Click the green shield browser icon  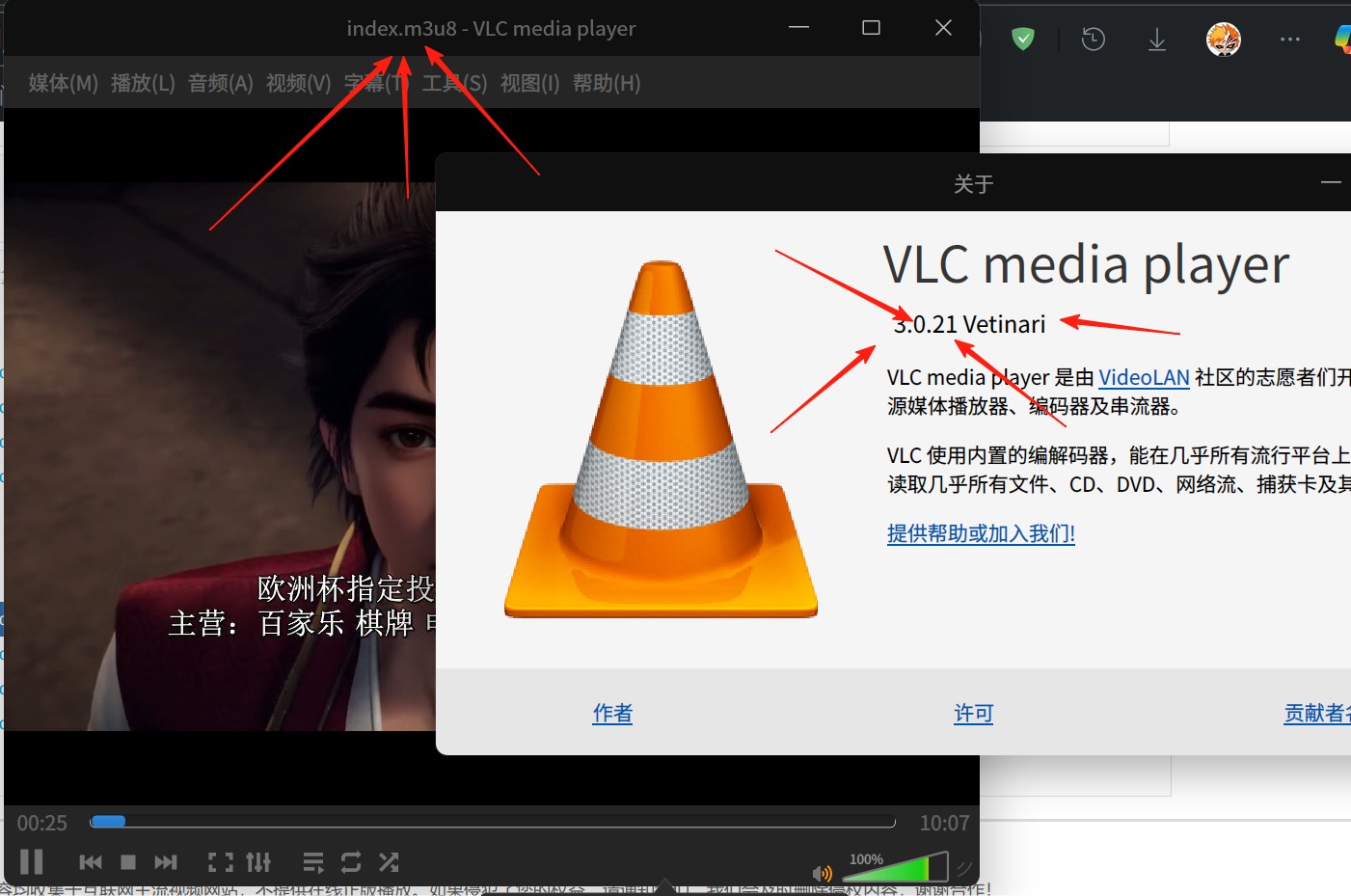1023,39
